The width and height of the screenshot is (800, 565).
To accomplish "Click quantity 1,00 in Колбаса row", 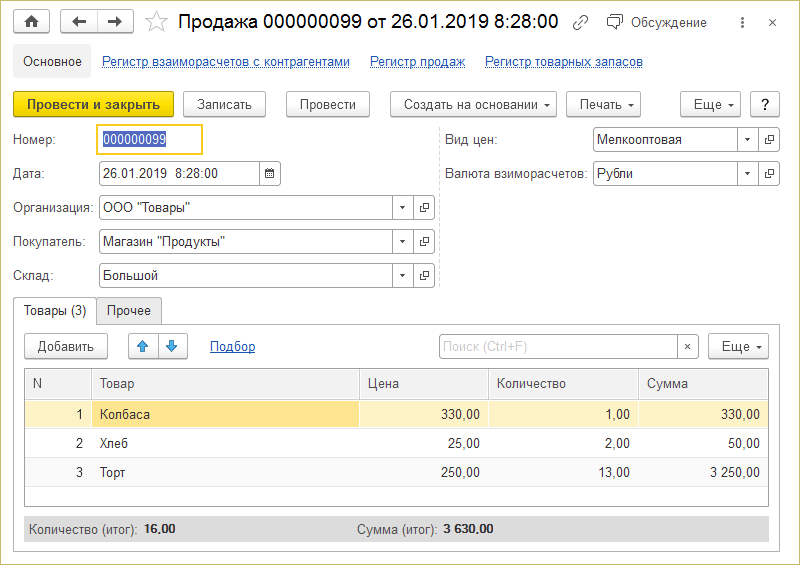I will click(564, 414).
